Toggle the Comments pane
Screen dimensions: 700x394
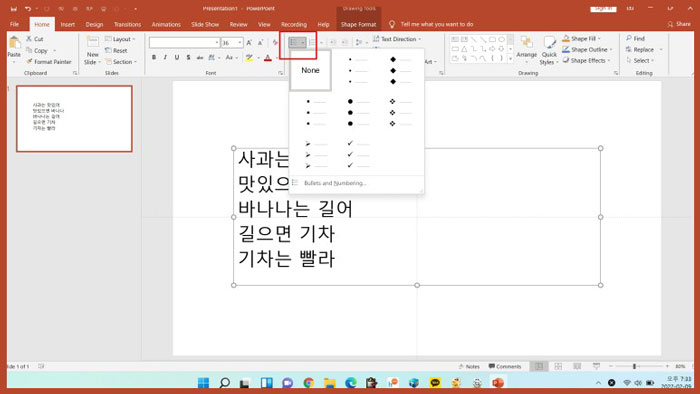(x=504, y=366)
